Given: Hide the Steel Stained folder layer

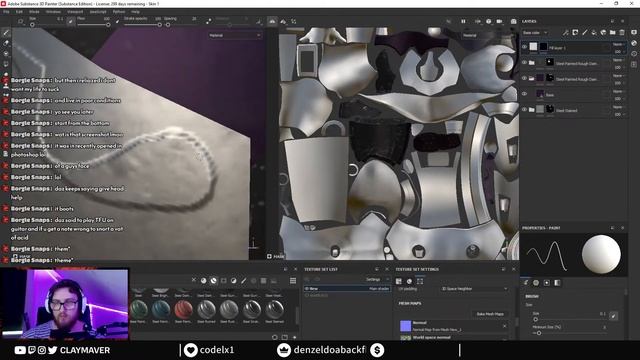Looking at the screenshot, I should pyautogui.click(x=524, y=109).
